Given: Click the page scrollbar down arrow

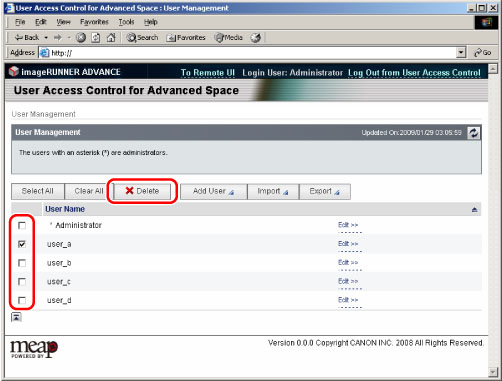Looking at the screenshot, I should click(x=493, y=371).
